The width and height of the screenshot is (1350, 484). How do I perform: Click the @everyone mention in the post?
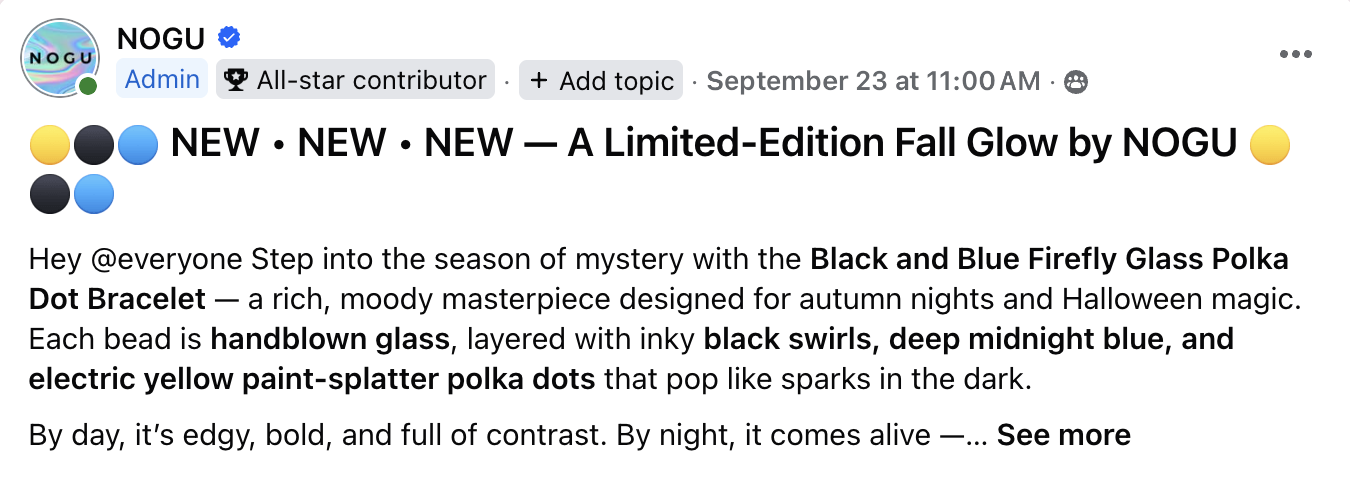pos(159,260)
